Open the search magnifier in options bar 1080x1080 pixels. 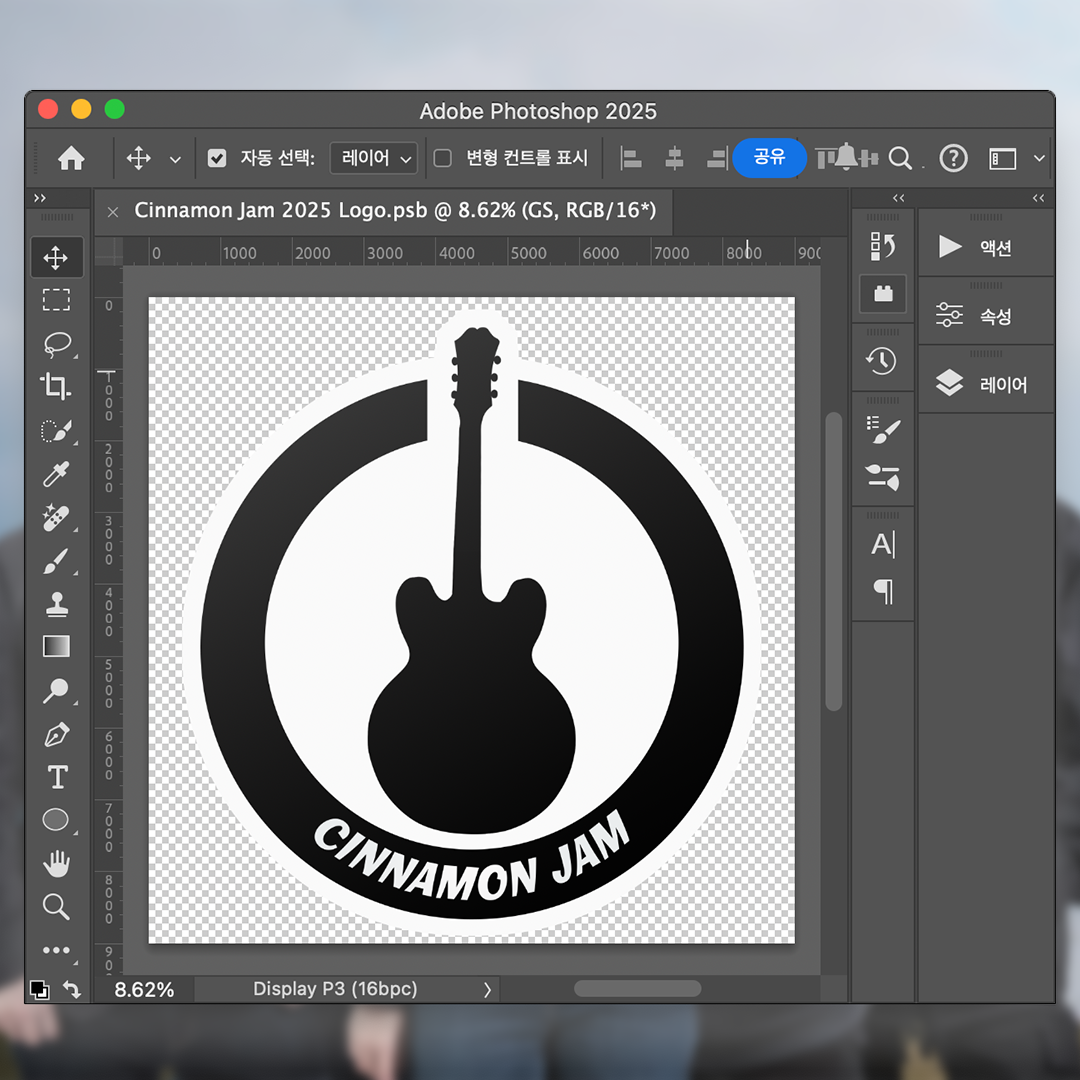tap(900, 158)
